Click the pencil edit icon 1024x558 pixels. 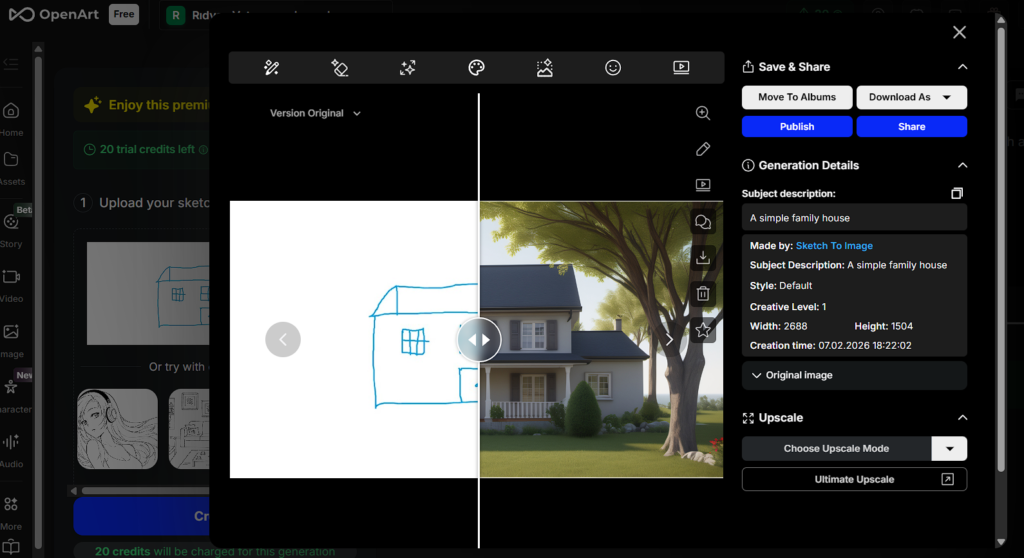703,149
